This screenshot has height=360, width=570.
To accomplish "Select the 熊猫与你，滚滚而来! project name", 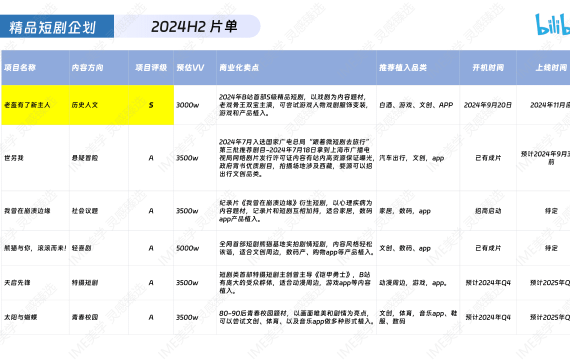I will [35, 248].
